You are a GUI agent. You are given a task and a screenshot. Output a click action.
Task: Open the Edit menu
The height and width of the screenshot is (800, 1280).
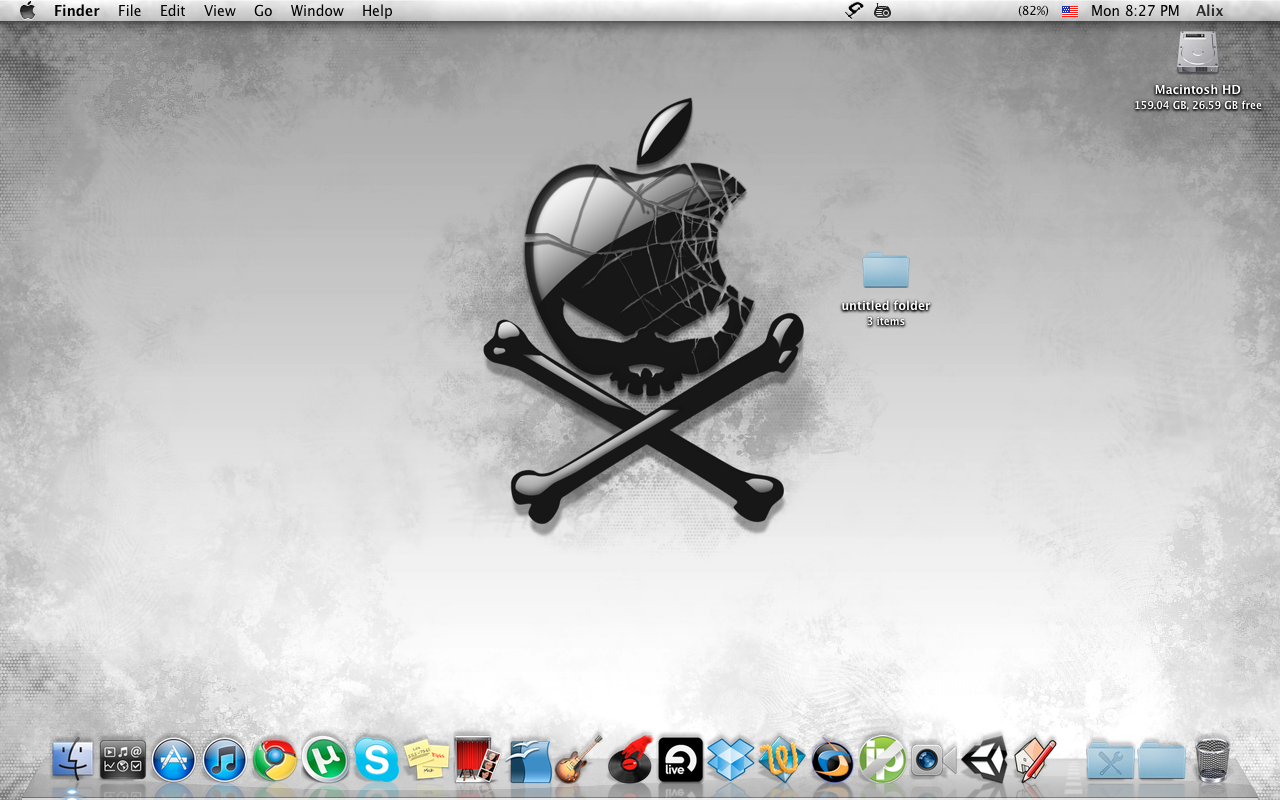coord(173,11)
